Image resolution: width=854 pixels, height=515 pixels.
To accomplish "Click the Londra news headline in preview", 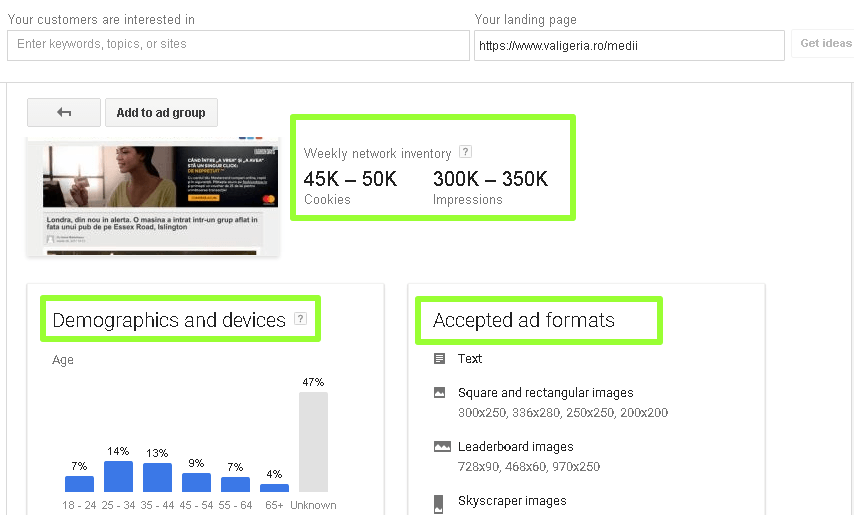I will tap(152, 223).
